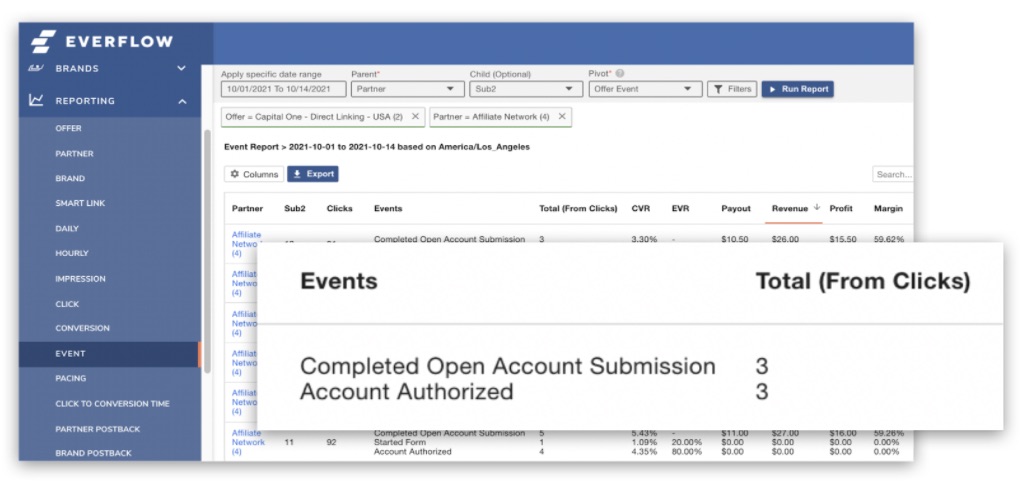
Task: Open the Parent dropdown set to Partner
Action: (408, 89)
